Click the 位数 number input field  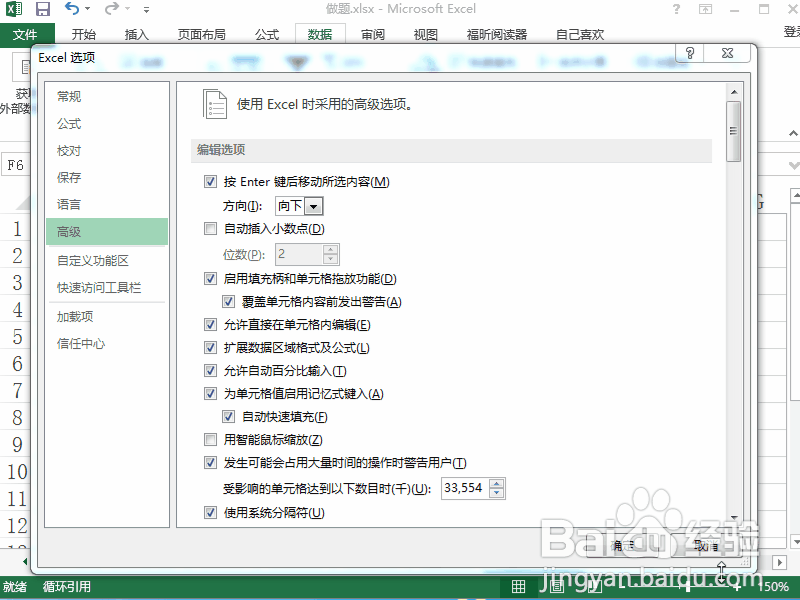[x=299, y=254]
